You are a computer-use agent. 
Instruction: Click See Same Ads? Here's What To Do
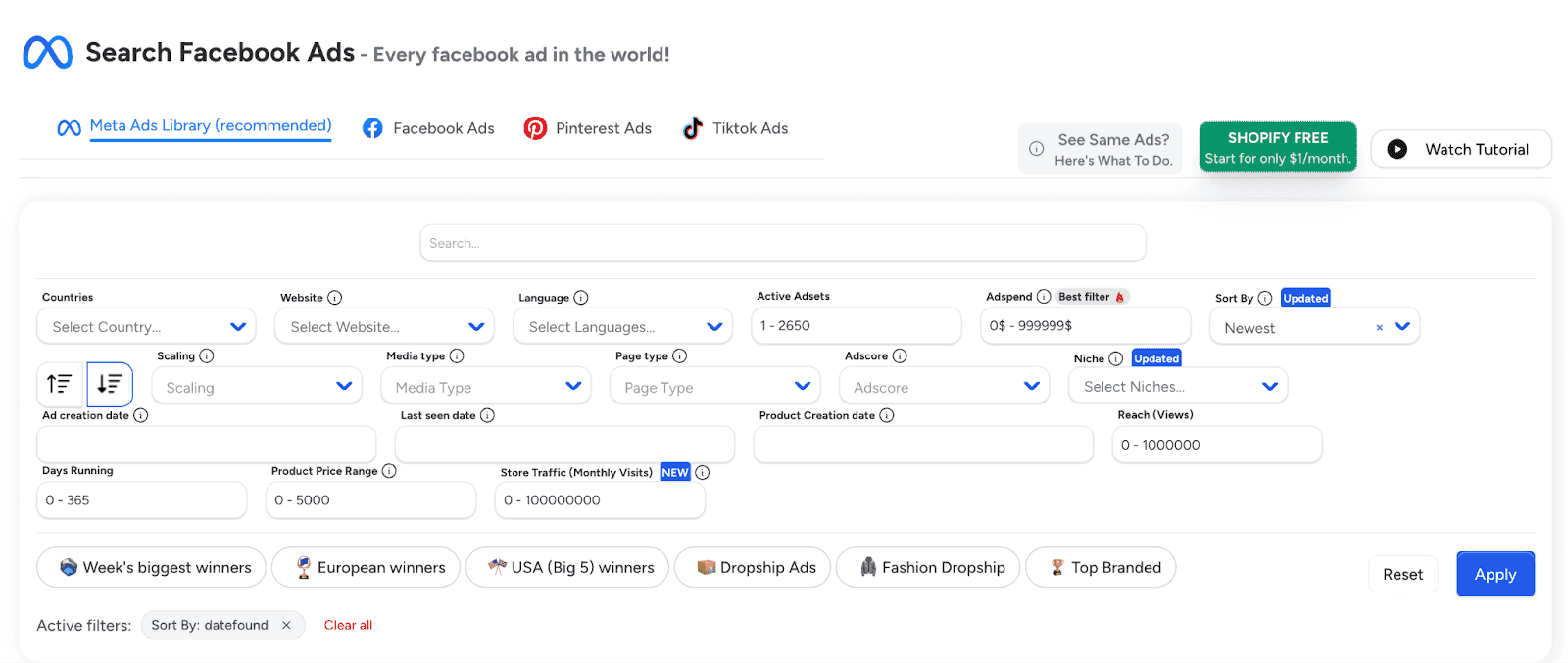1101,149
